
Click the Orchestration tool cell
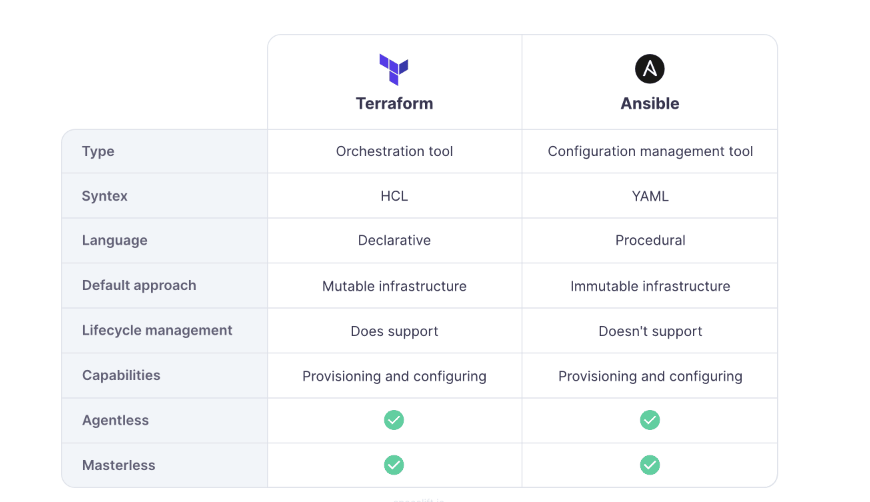394,151
